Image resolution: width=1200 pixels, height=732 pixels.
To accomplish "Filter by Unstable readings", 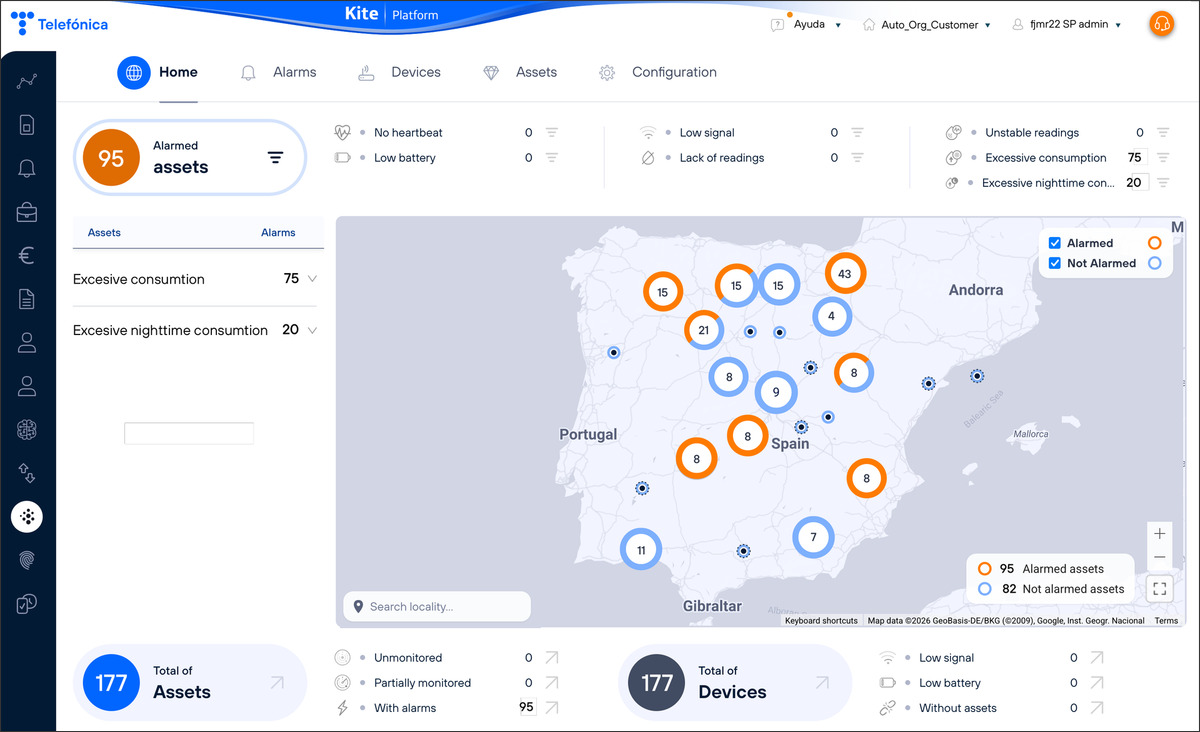I will pos(1162,132).
